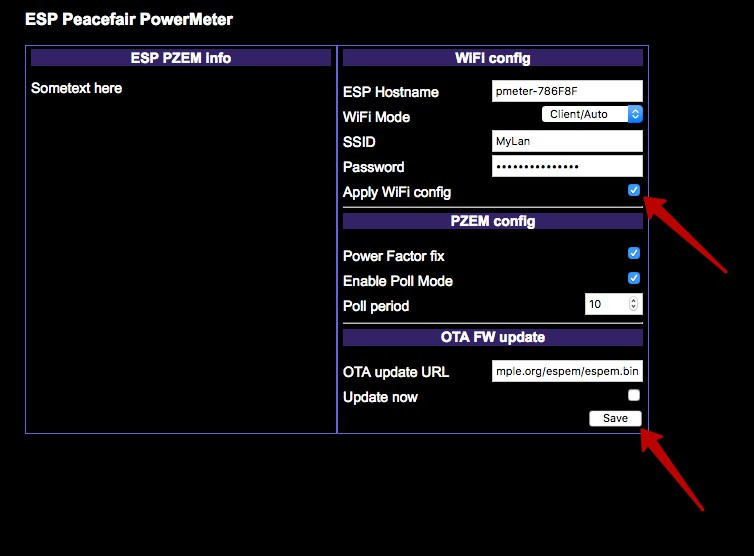This screenshot has height=556, width=754.
Task: Focus the ESP Hostname input field
Action: pos(567,91)
